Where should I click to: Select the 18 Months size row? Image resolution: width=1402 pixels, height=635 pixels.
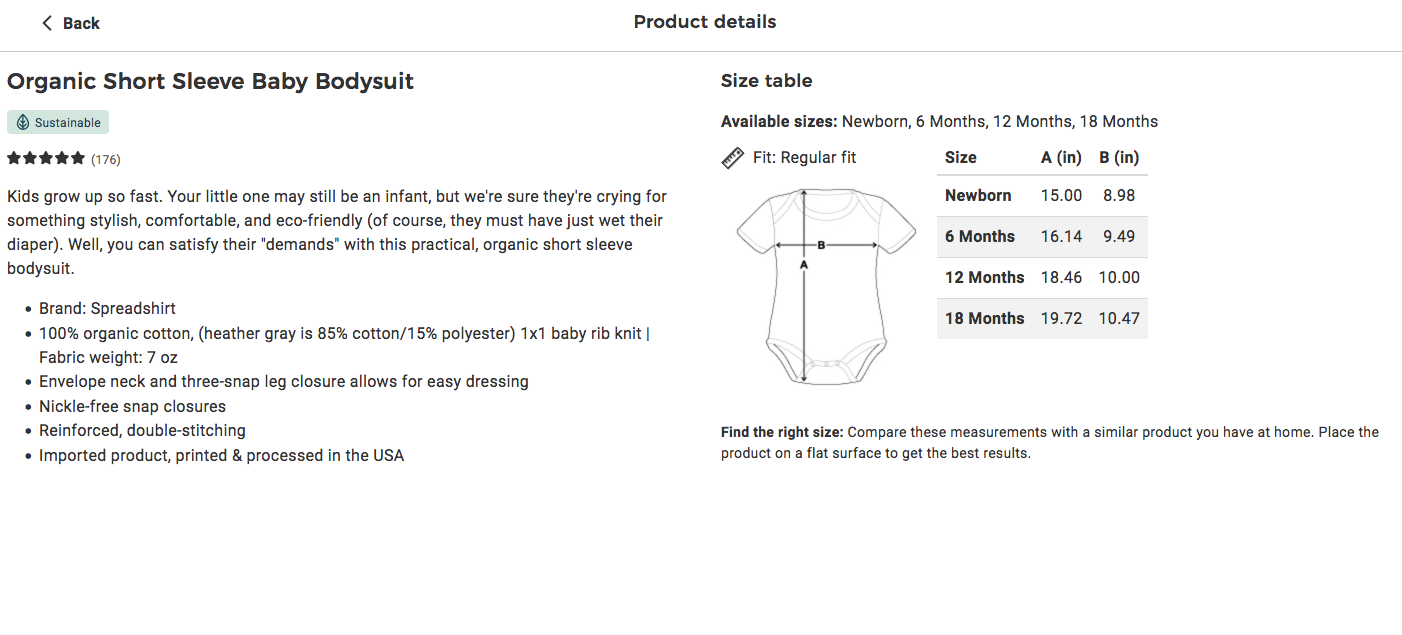1042,318
